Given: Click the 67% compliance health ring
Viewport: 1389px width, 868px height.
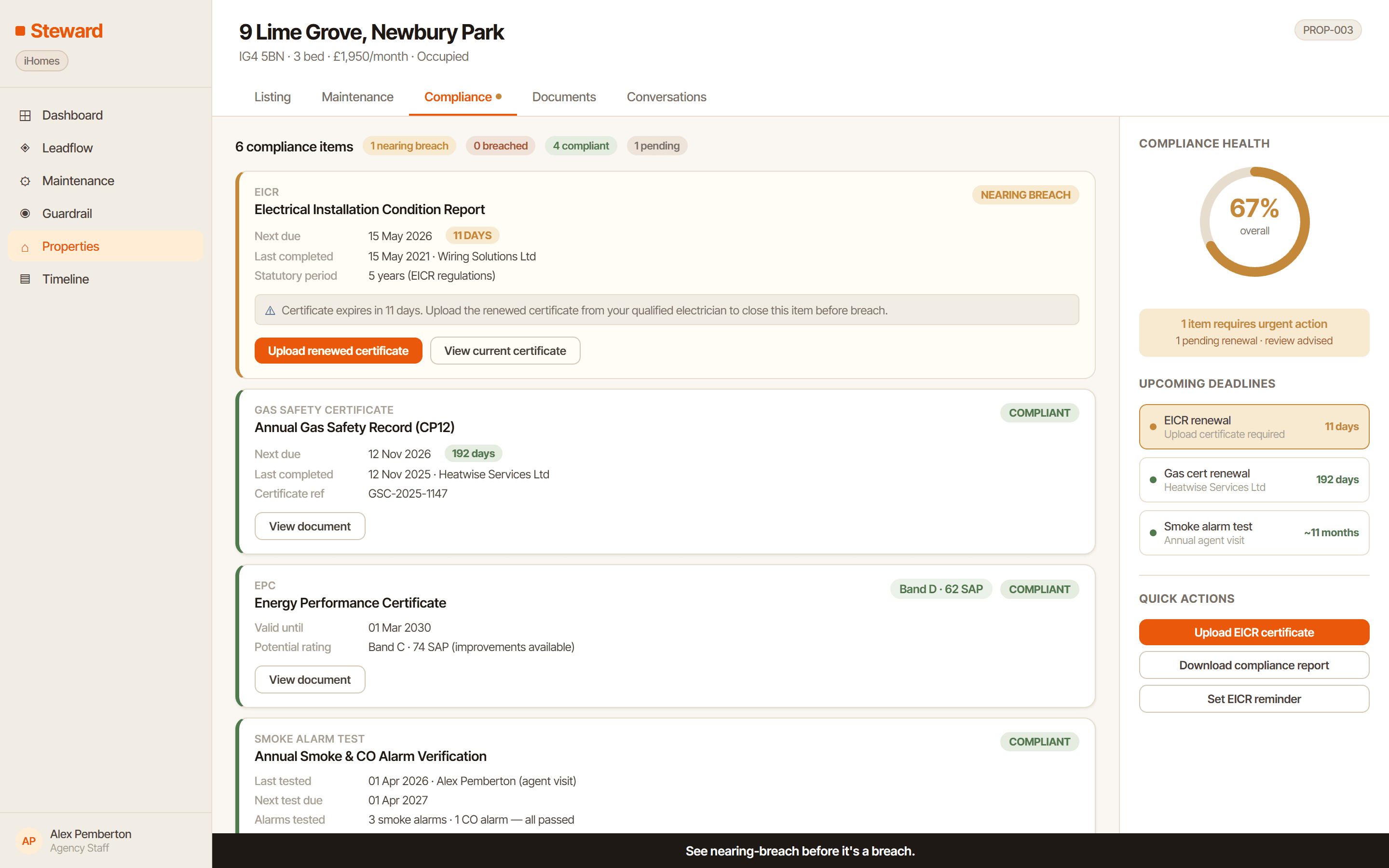Looking at the screenshot, I should click(x=1255, y=222).
